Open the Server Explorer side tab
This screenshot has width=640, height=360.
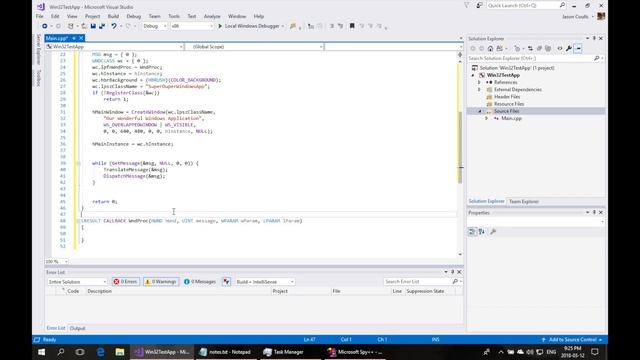38,49
